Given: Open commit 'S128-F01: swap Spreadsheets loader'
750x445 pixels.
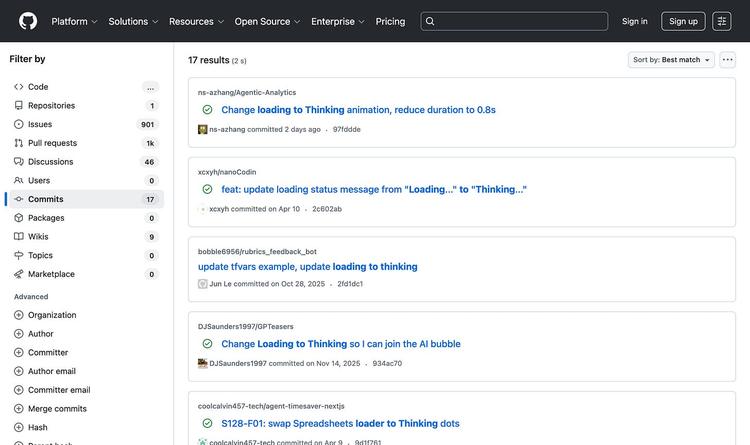Looking at the screenshot, I should click(340, 423).
